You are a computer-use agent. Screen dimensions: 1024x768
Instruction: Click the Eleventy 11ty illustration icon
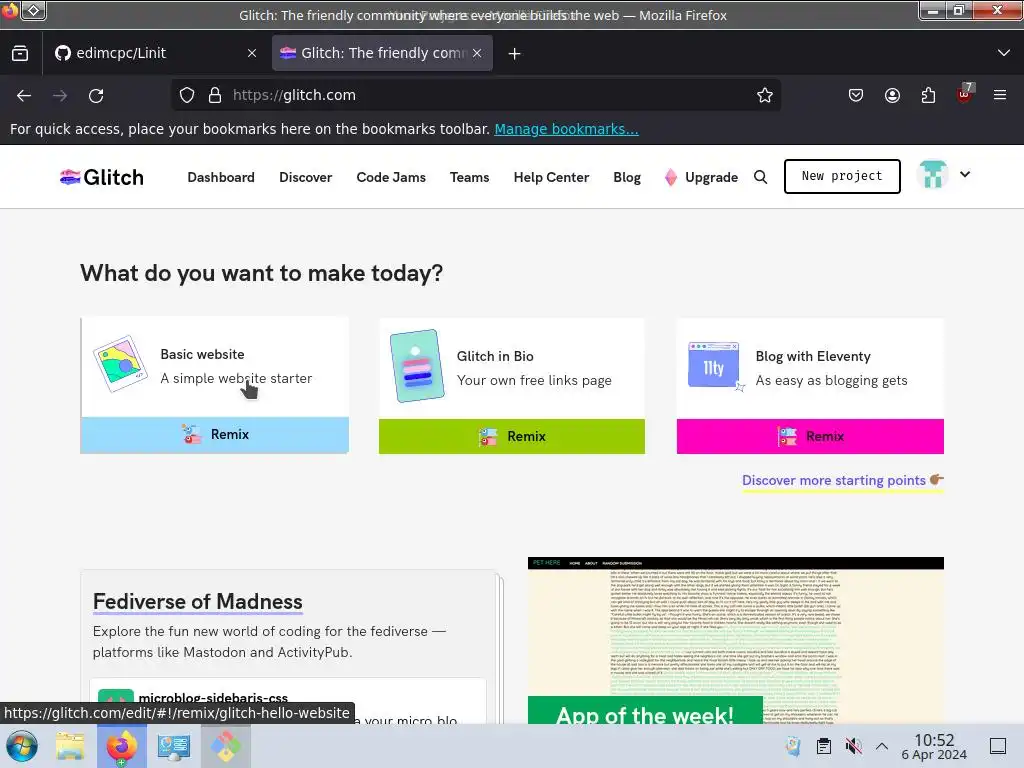pos(714,366)
